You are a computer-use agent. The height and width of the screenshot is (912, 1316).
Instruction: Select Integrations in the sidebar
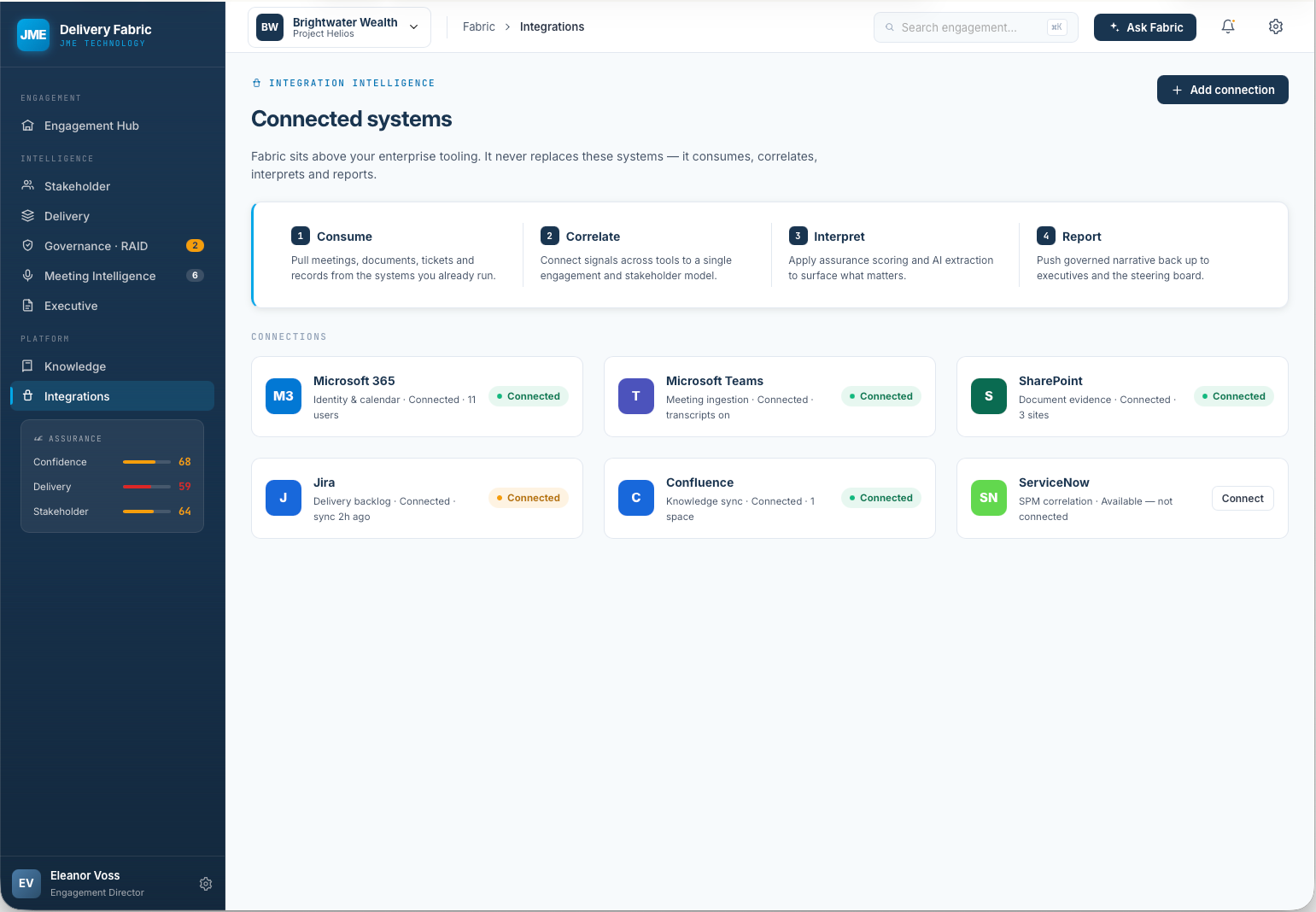(x=113, y=396)
